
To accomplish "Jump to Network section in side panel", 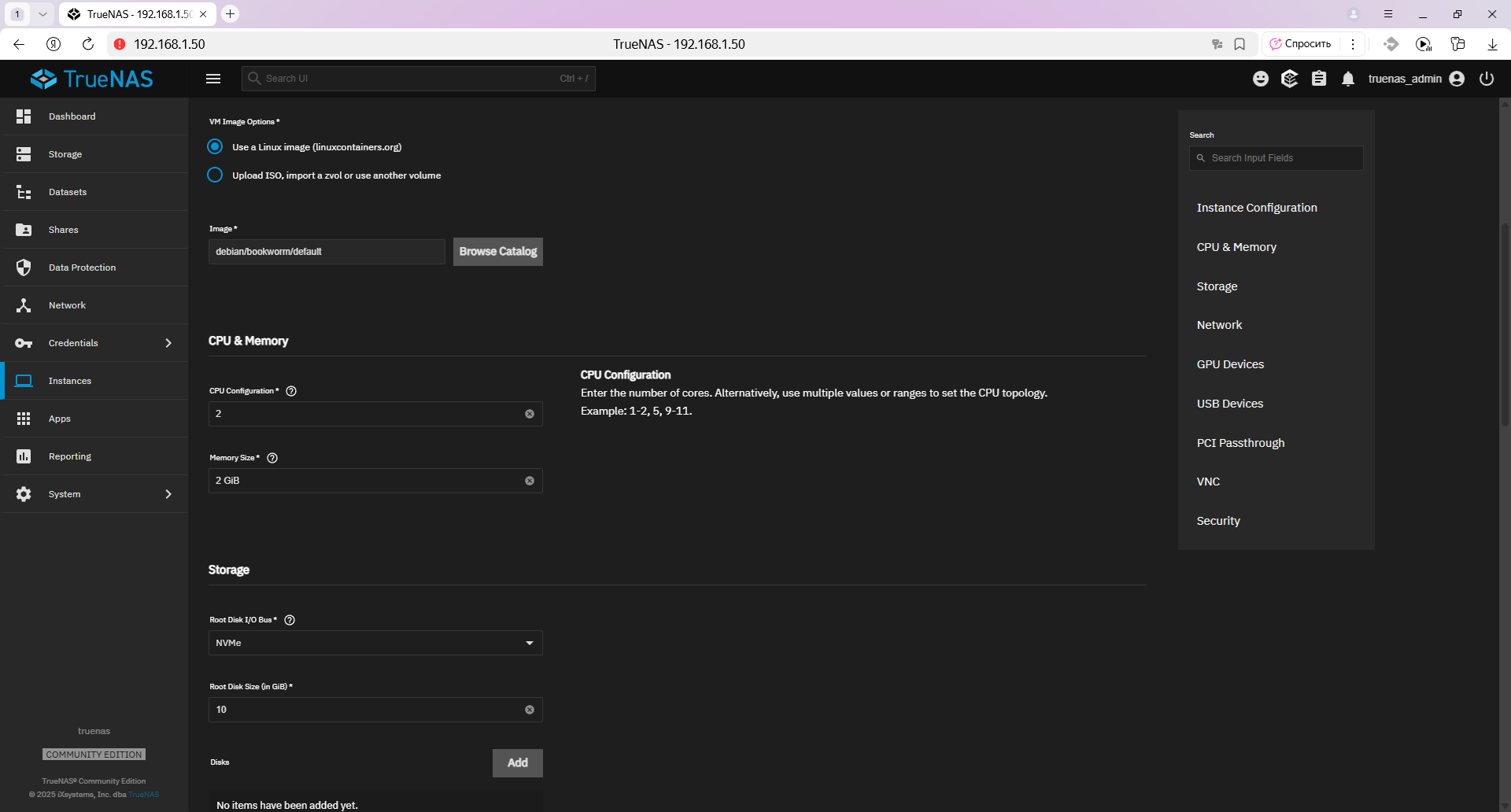I will pos(1219,325).
